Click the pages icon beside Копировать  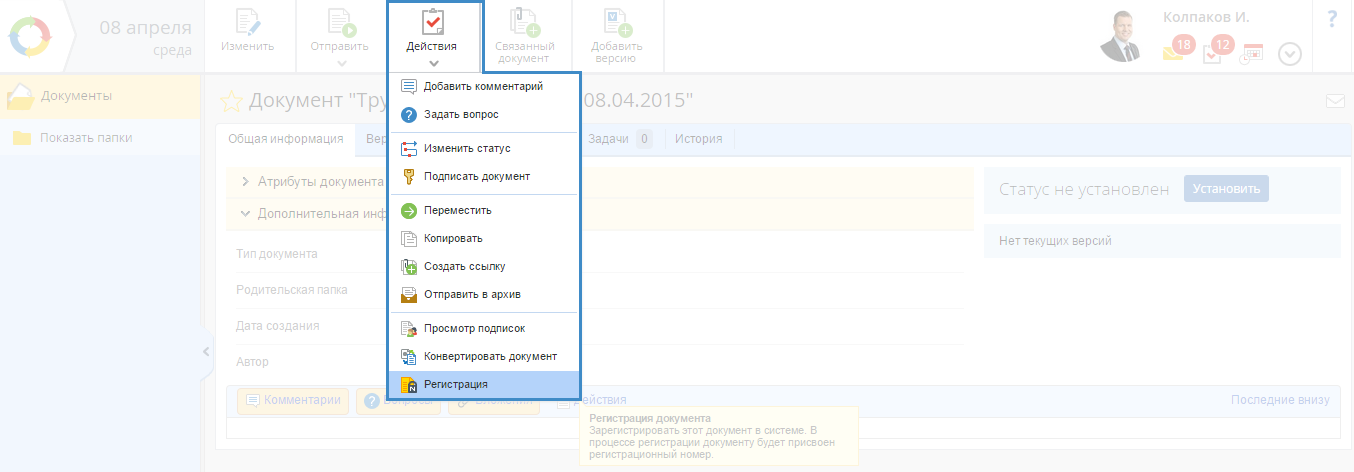(408, 239)
